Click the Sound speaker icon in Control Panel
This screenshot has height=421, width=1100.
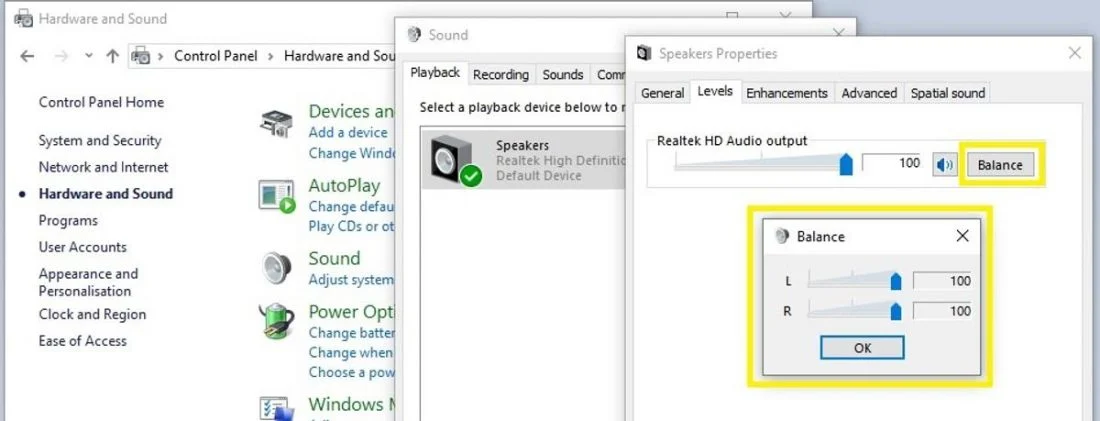(277, 267)
